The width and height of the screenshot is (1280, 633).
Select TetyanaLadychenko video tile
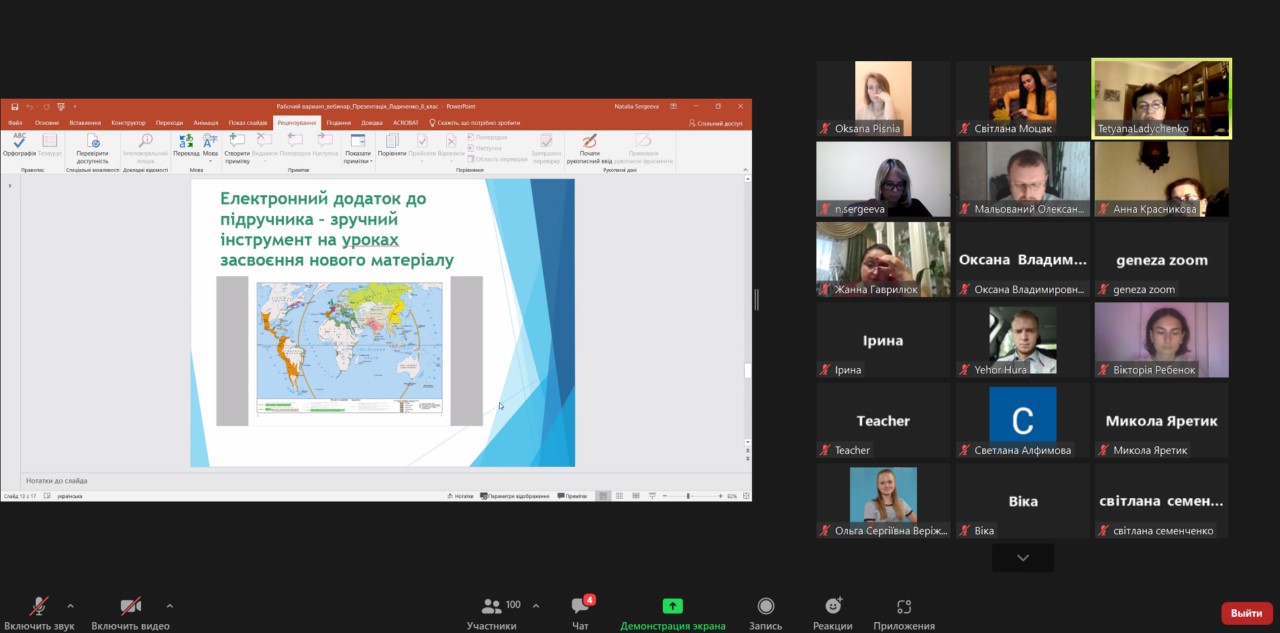click(1161, 98)
